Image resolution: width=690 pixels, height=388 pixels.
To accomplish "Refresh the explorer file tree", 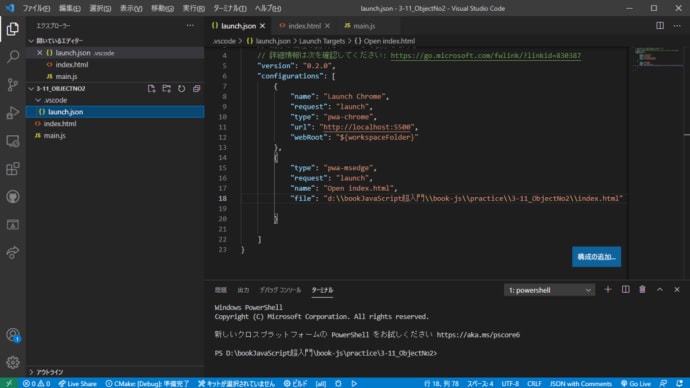I will click(181, 88).
